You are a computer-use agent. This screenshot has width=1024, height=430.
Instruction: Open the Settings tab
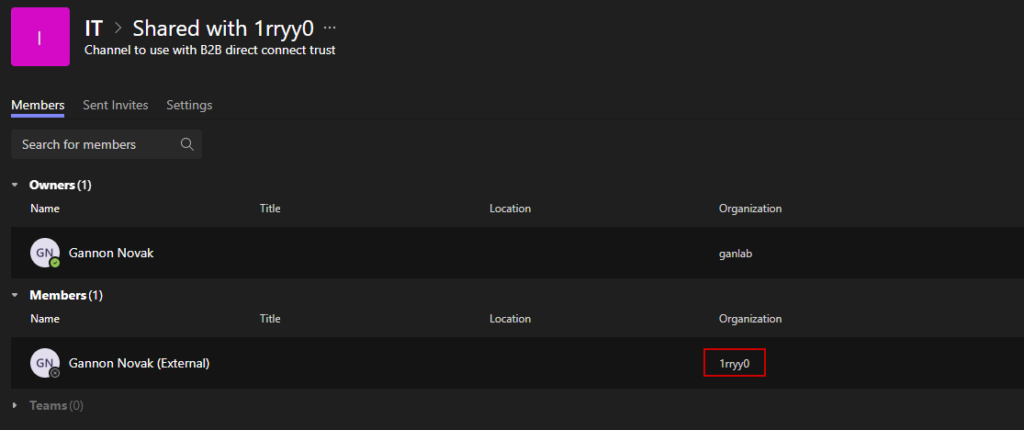[189, 105]
